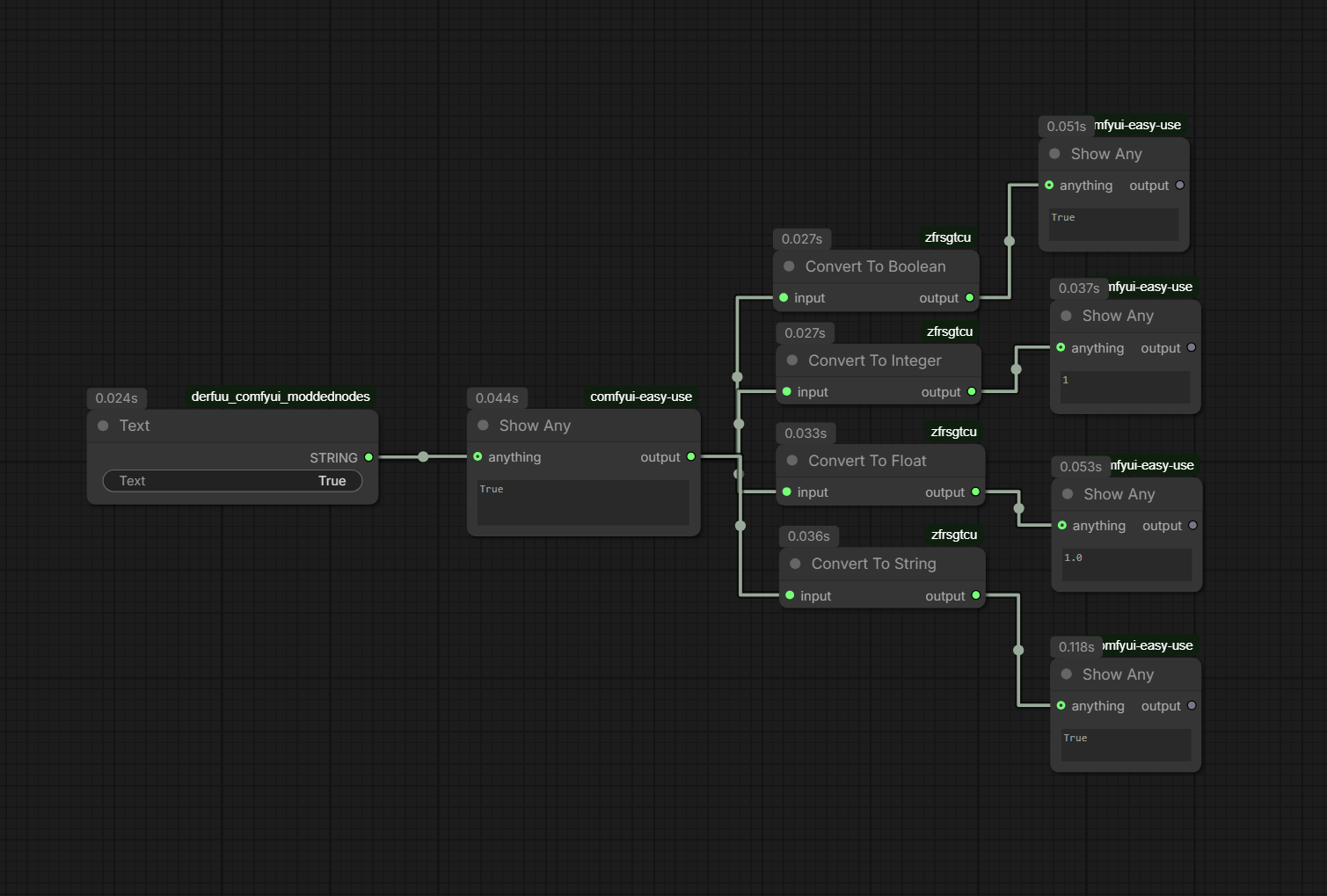Viewport: 1327px width, 896px height.
Task: Click output socket of 0.118s Show Any
Action: coord(1192,705)
